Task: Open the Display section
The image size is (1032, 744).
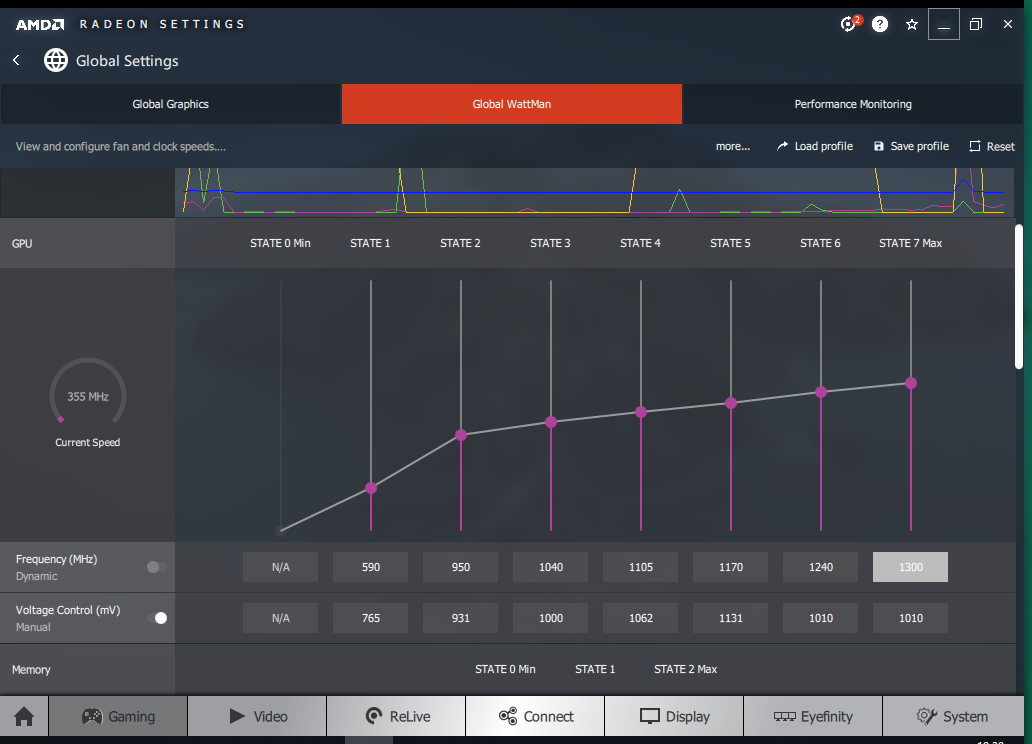Action: click(x=674, y=716)
